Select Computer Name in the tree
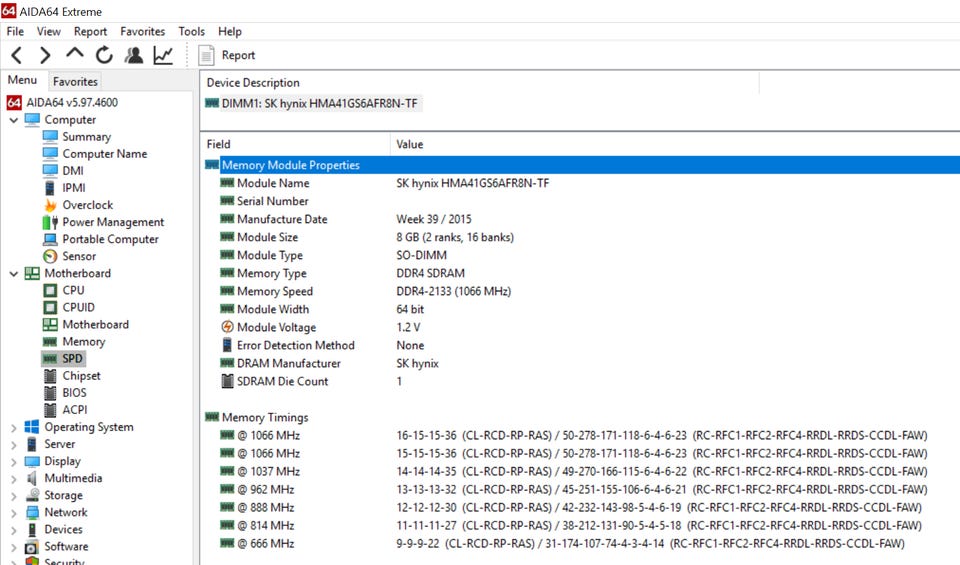Screen dimensions: 960x565 click(x=105, y=154)
